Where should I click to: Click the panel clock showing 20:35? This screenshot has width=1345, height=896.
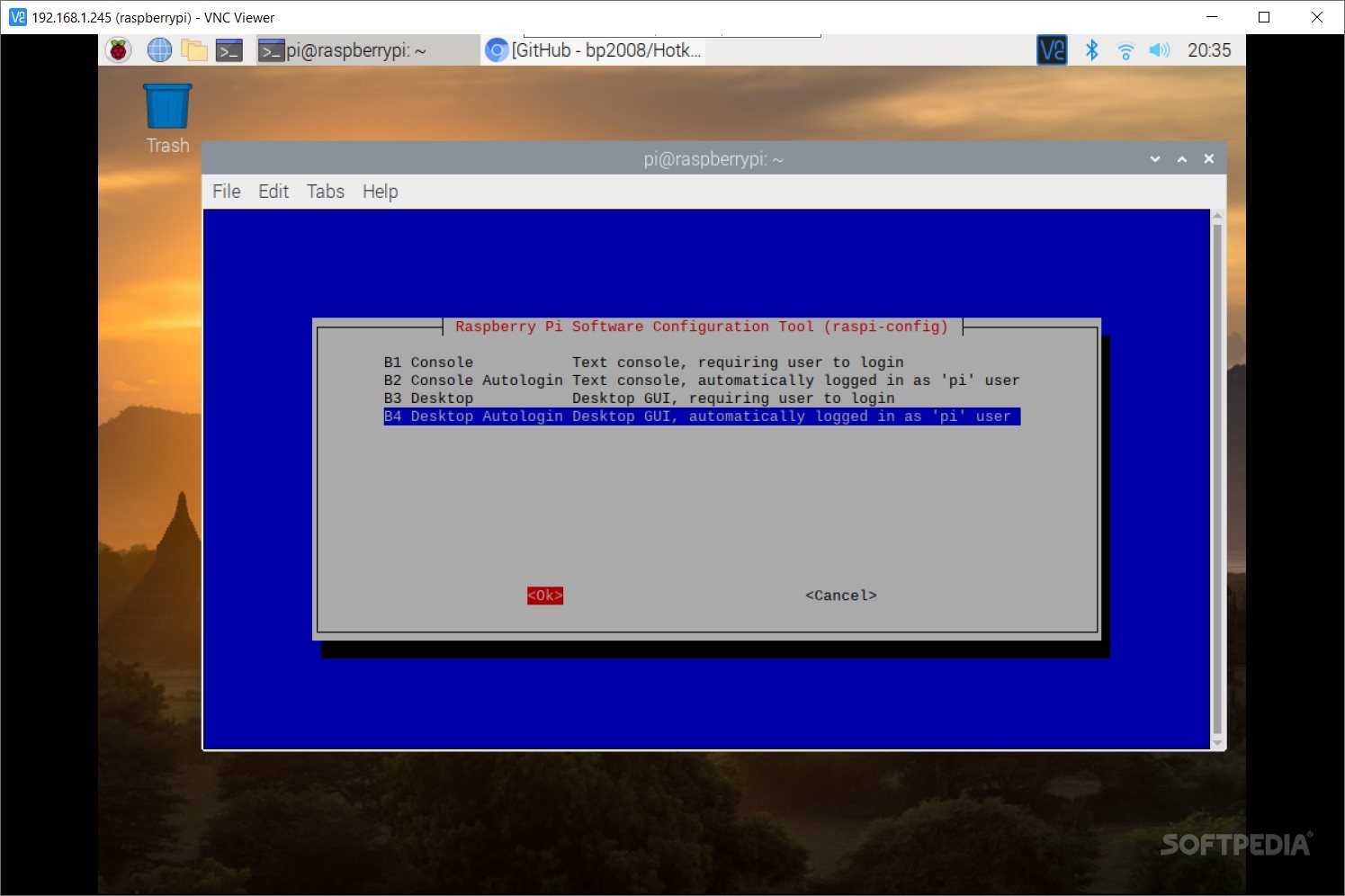(x=1209, y=50)
